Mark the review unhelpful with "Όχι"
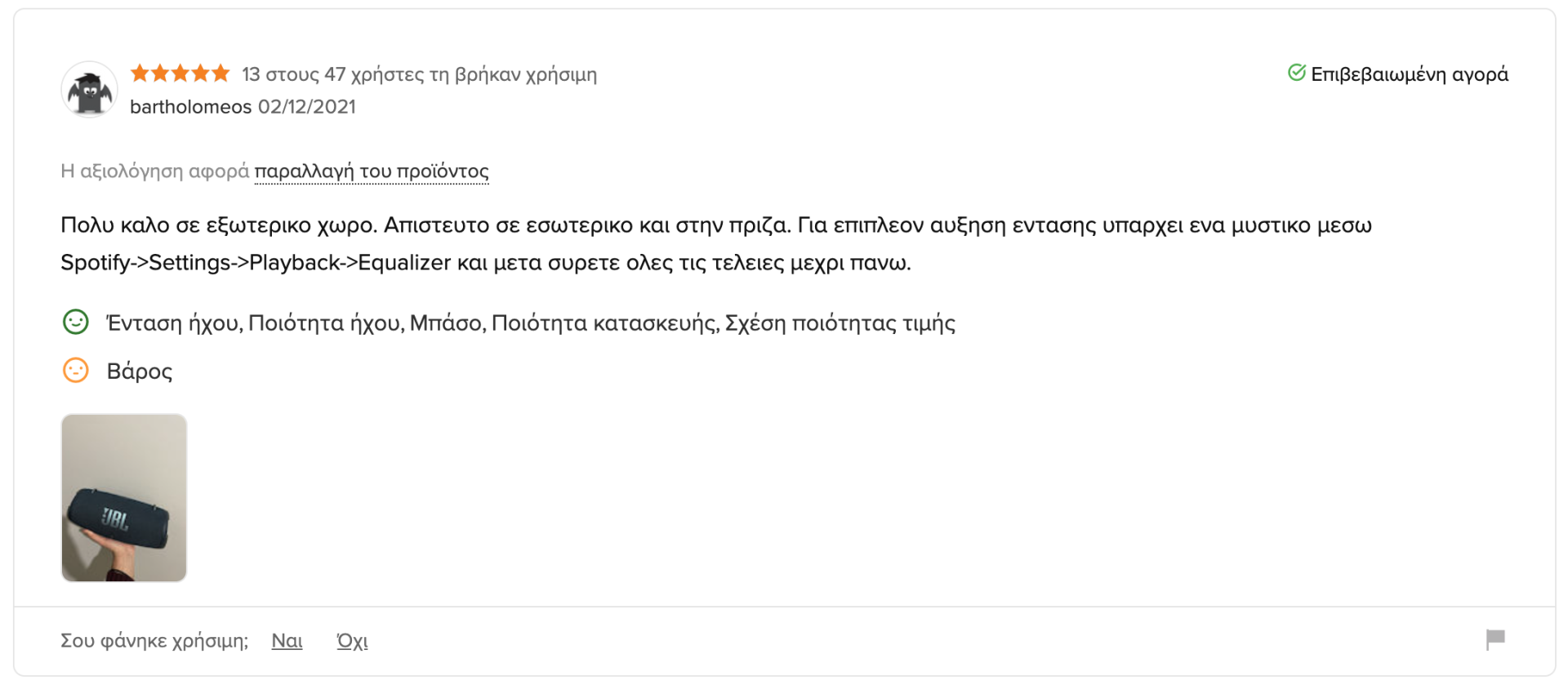The width and height of the screenshot is (1568, 681). pos(352,641)
